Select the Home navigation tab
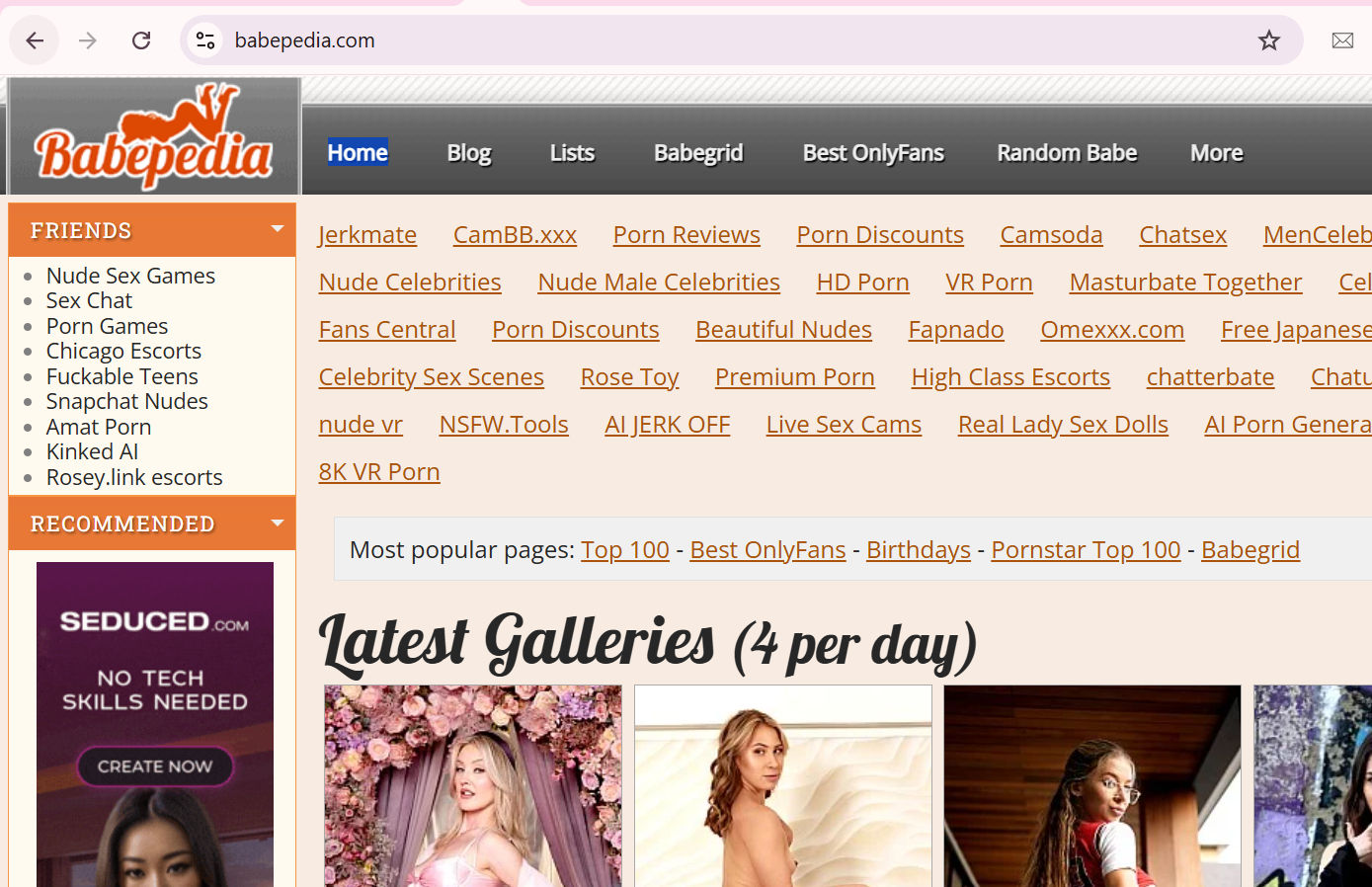This screenshot has height=887, width=1372. [358, 152]
